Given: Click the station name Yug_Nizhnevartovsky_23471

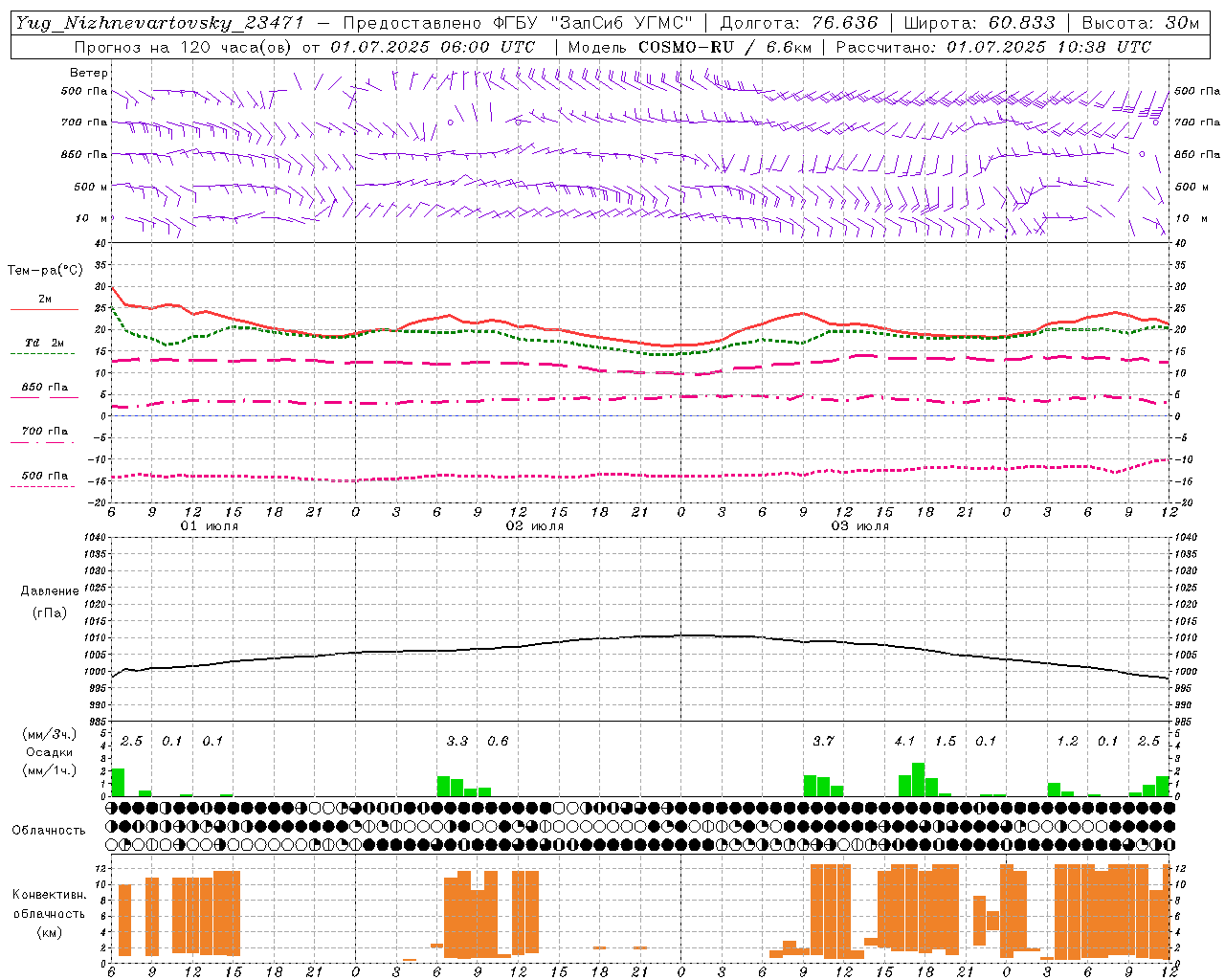Looking at the screenshot, I should tap(160, 23).
